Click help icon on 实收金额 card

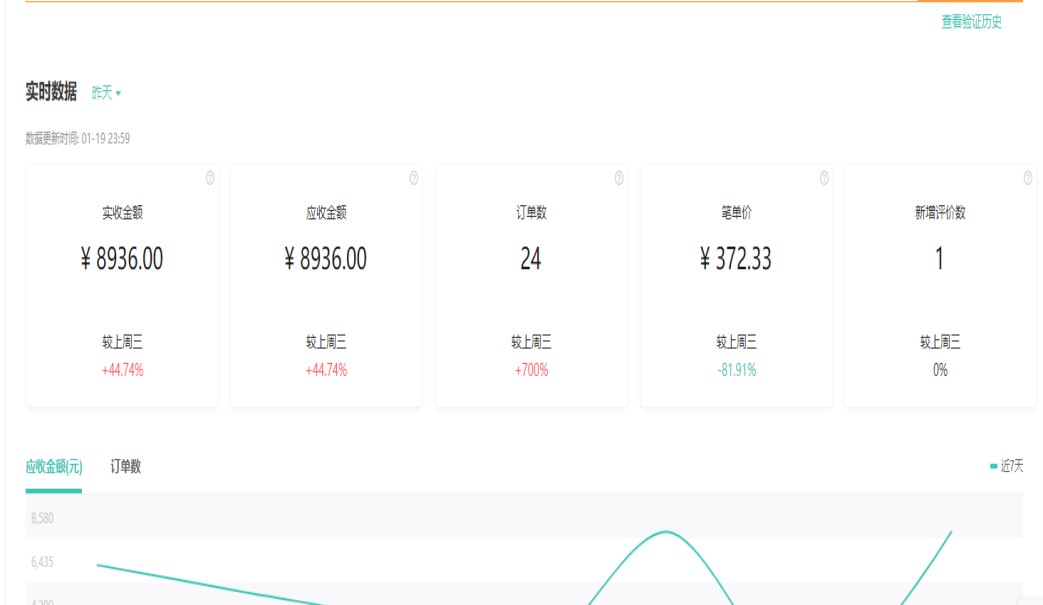point(210,178)
